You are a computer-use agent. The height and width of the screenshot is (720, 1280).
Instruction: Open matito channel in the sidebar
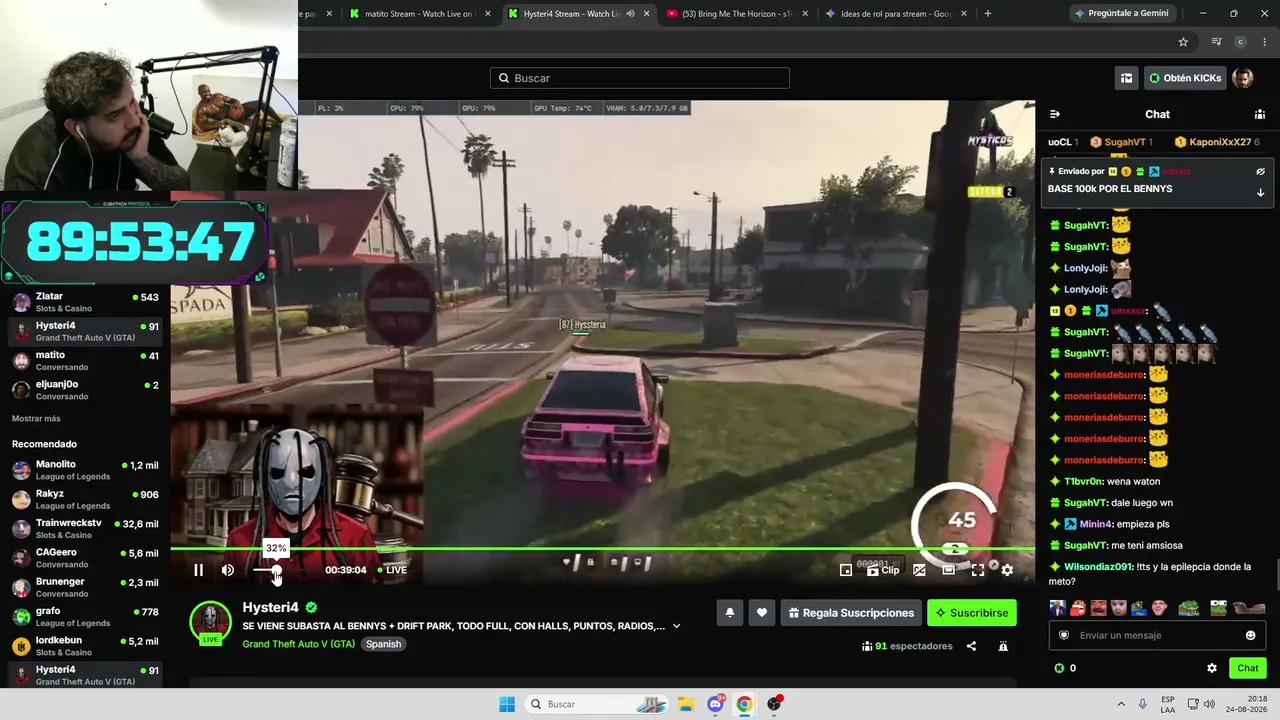pyautogui.click(x=85, y=361)
